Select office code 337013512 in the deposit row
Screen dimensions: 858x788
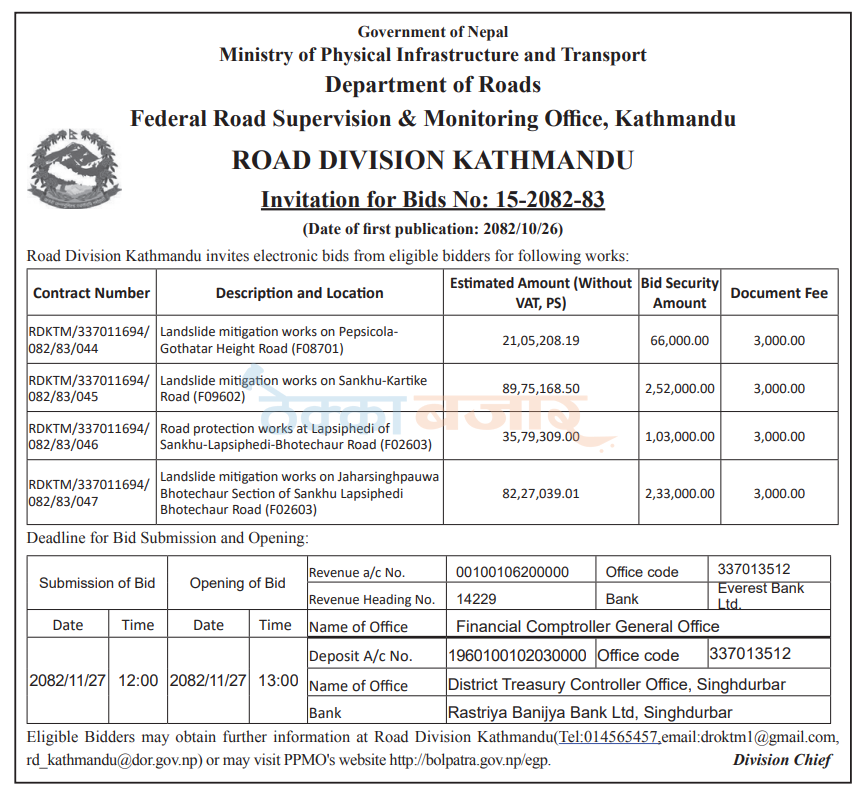click(750, 653)
